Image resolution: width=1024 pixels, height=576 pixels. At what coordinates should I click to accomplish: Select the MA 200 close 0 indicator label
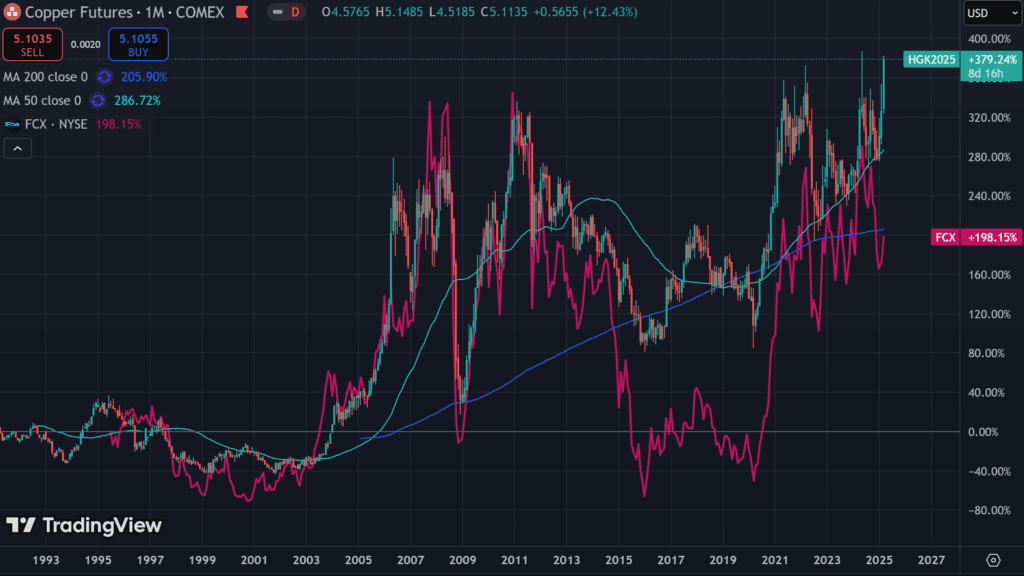click(x=45, y=77)
